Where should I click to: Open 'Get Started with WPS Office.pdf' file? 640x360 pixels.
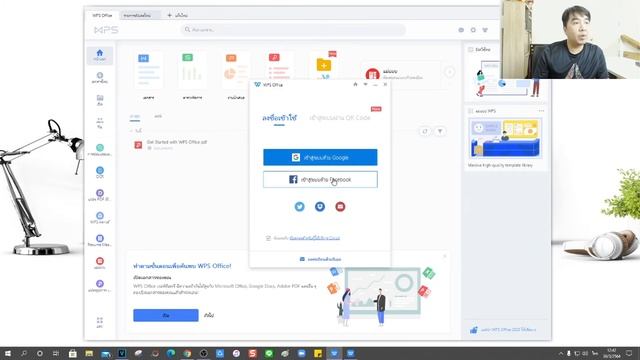(177, 142)
